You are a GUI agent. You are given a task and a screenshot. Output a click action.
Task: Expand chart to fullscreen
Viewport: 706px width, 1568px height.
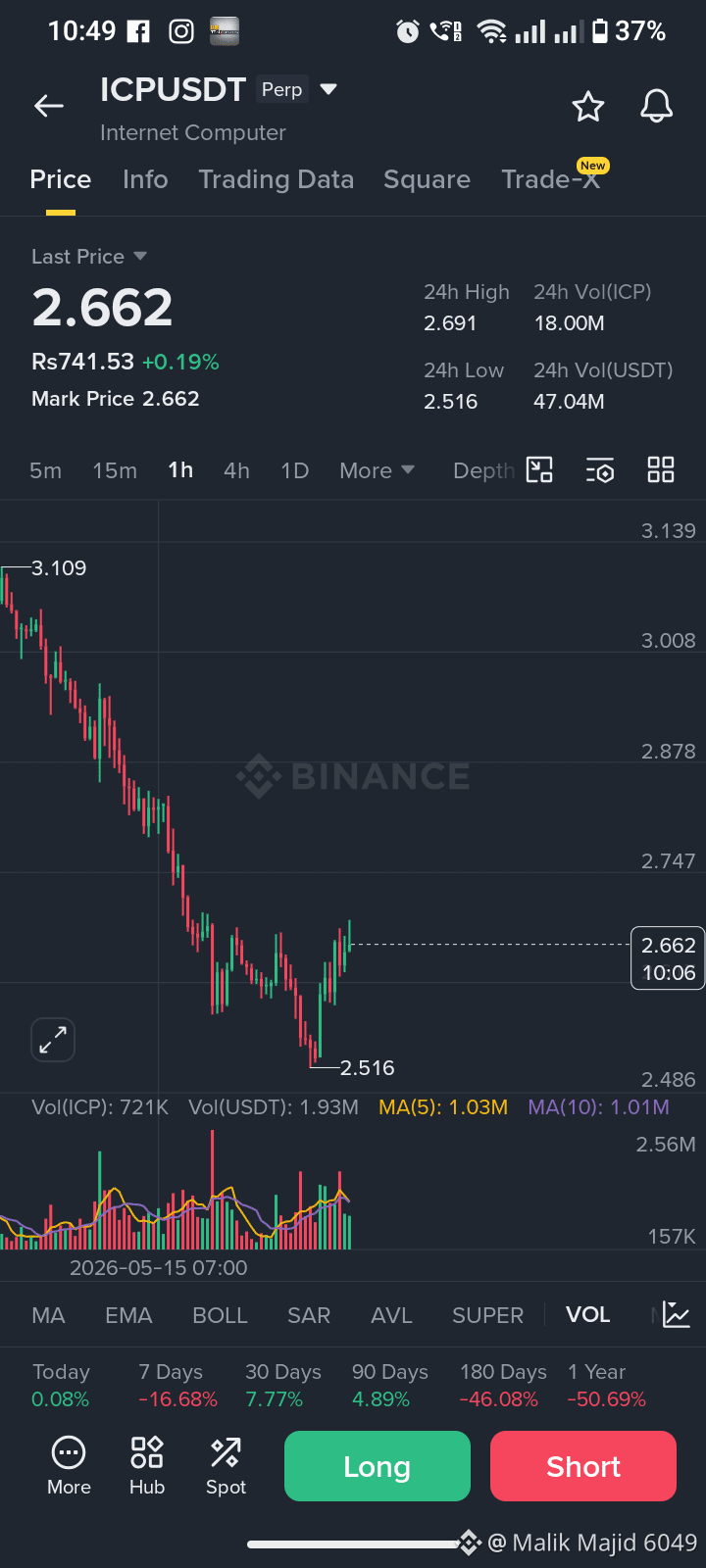click(53, 1040)
